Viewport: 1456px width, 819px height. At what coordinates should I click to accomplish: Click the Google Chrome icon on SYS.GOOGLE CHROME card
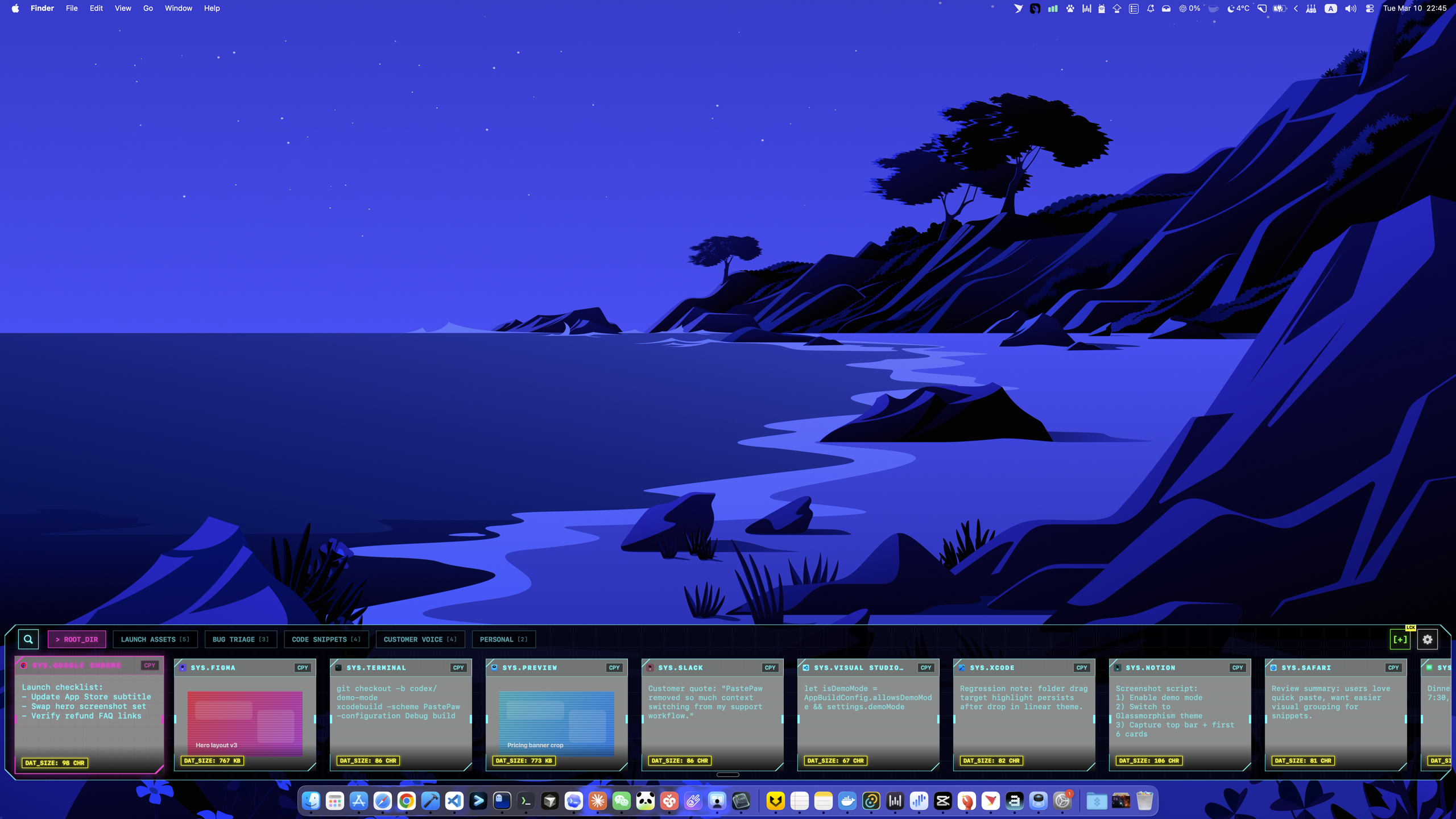point(24,665)
